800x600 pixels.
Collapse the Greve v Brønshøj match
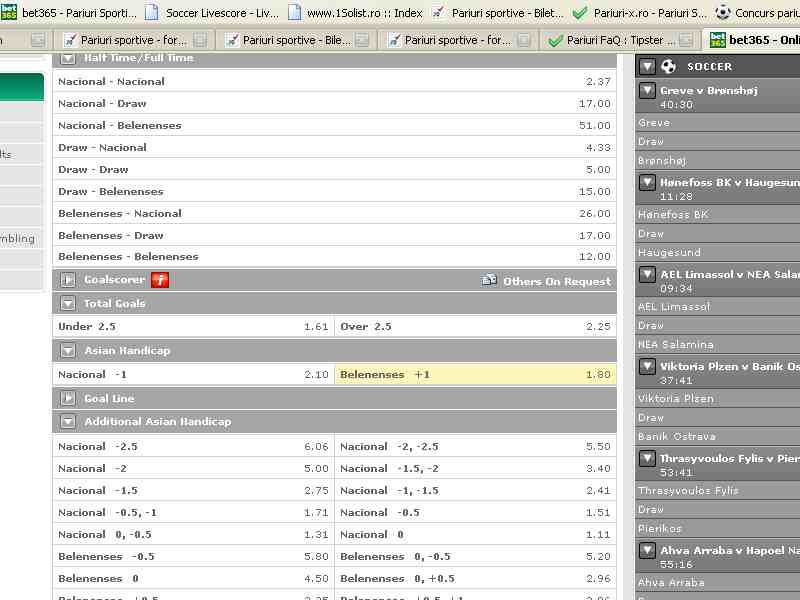pos(647,91)
